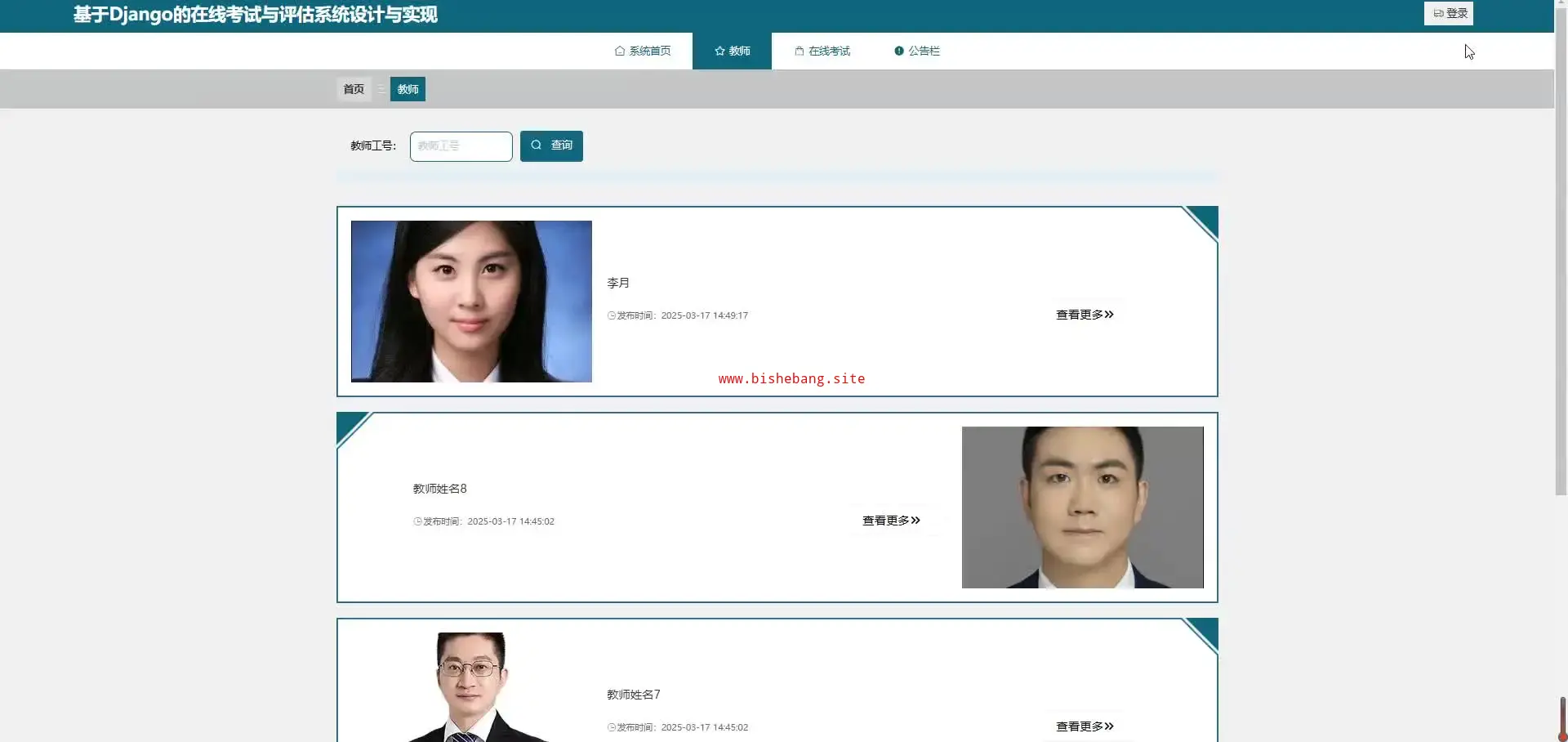Click 查看更多 on the 教师姓名7 card
Viewport: 1568px width, 742px height.
point(1085,726)
